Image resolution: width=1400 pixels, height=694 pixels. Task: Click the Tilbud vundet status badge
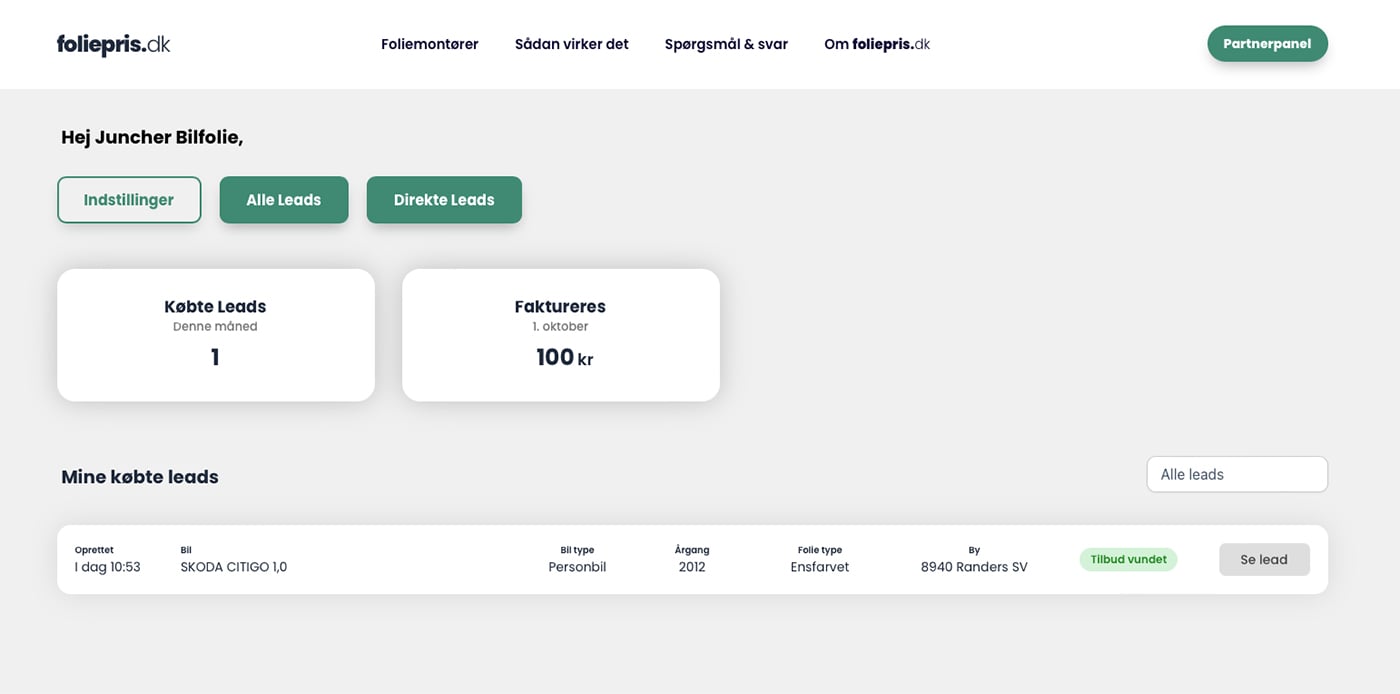click(x=1128, y=560)
